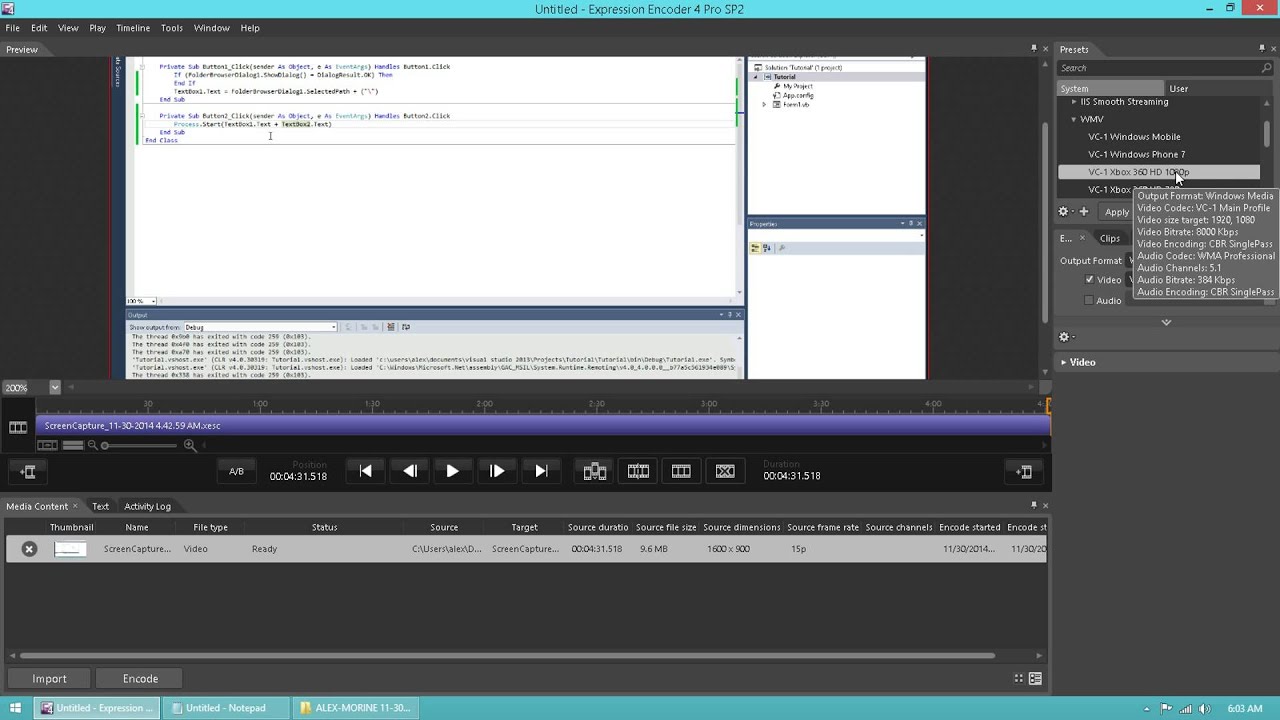Switch to the Activity Log tab
The image size is (1280, 720).
tap(147, 506)
